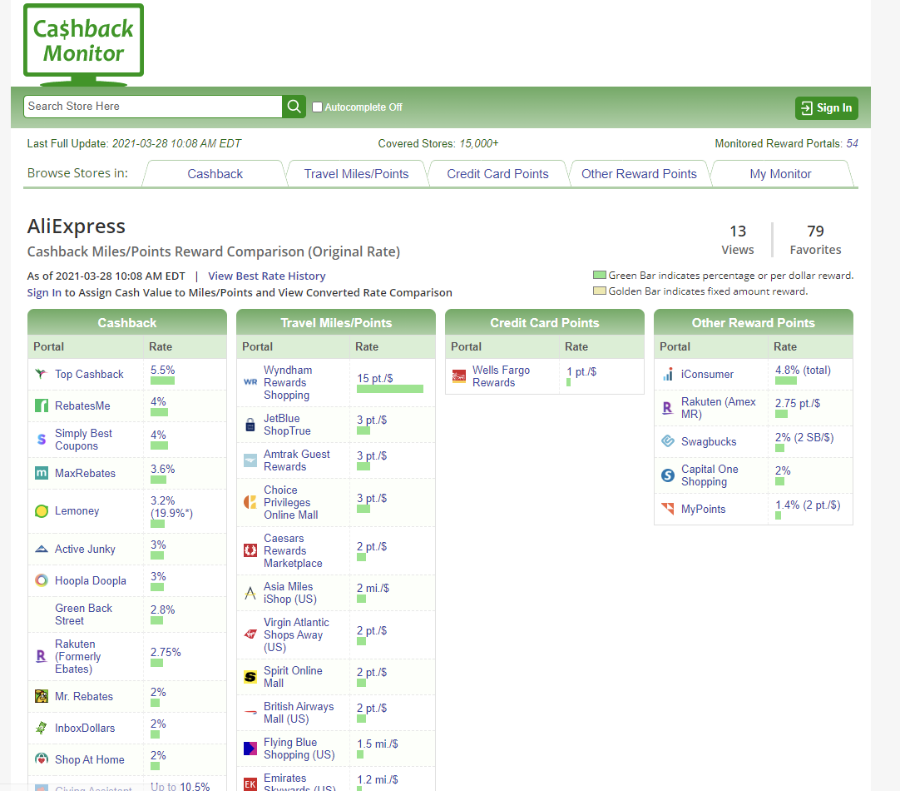Click the Swagbucks portal icon
Image resolution: width=900 pixels, height=791 pixels.
click(668, 441)
